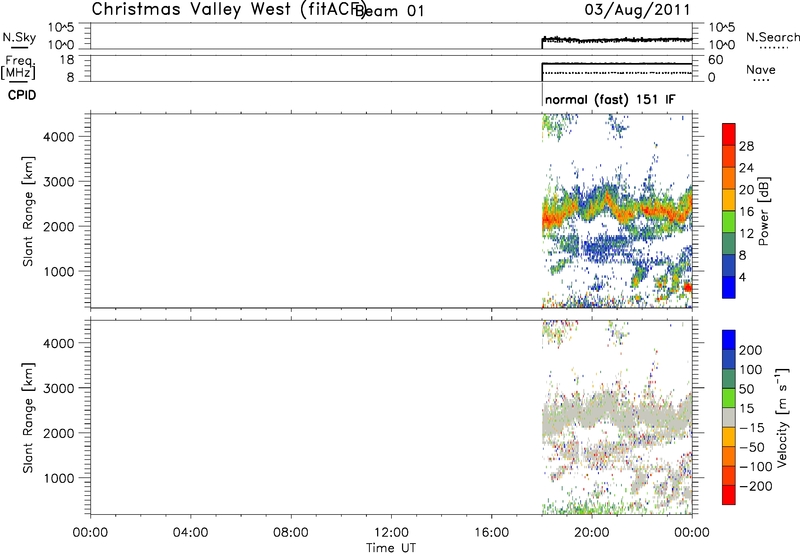Click the '12:00' time axis tick label
Image resolution: width=800 pixels, height=554 pixels.
tap(391, 533)
